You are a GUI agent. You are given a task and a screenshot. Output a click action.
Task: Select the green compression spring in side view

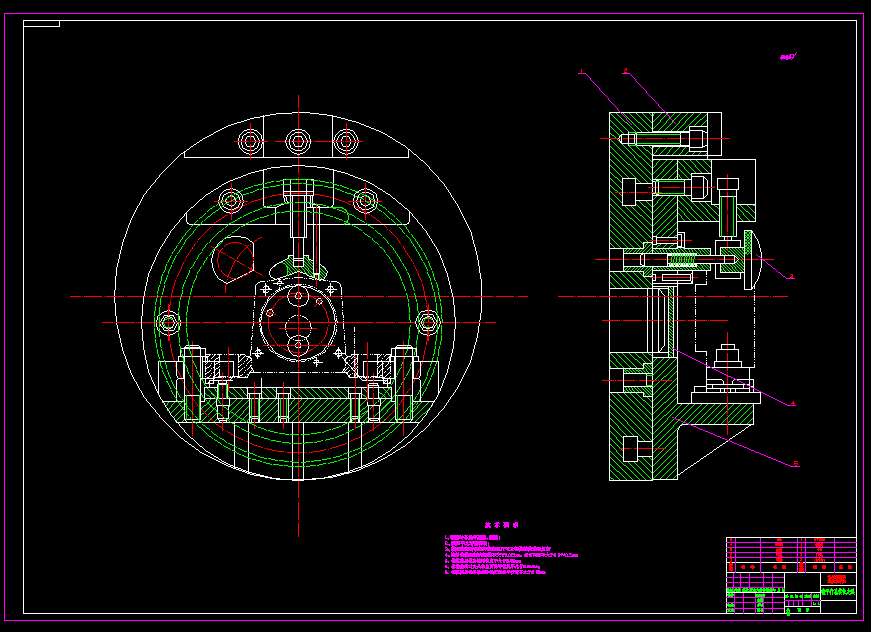(682, 259)
